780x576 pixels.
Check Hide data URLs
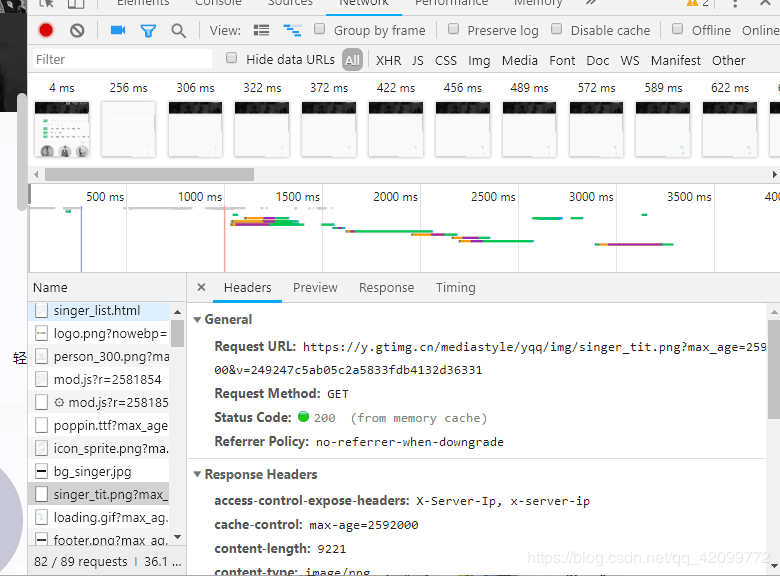(x=231, y=58)
